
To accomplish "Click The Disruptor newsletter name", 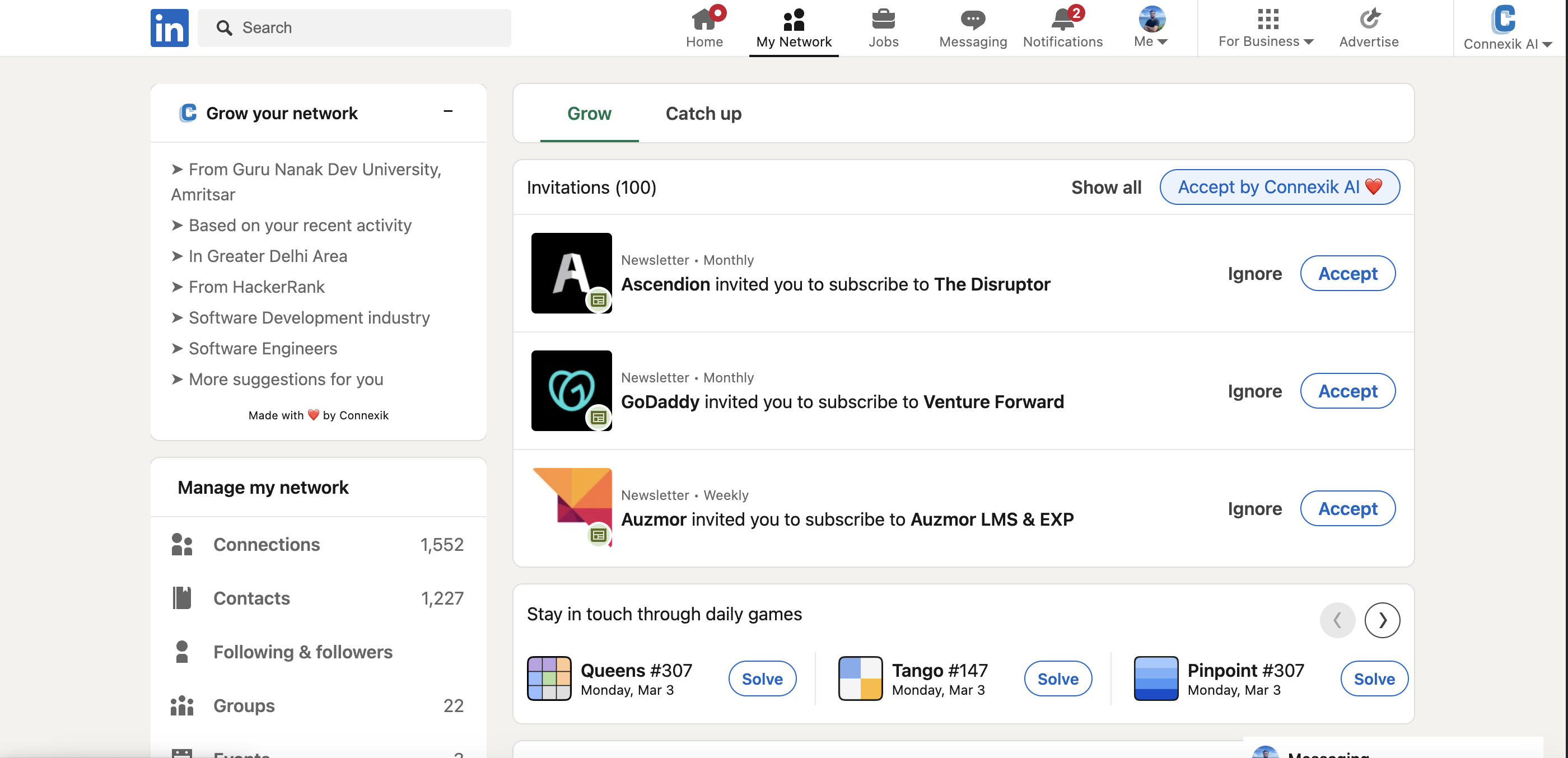I will pyautogui.click(x=992, y=284).
